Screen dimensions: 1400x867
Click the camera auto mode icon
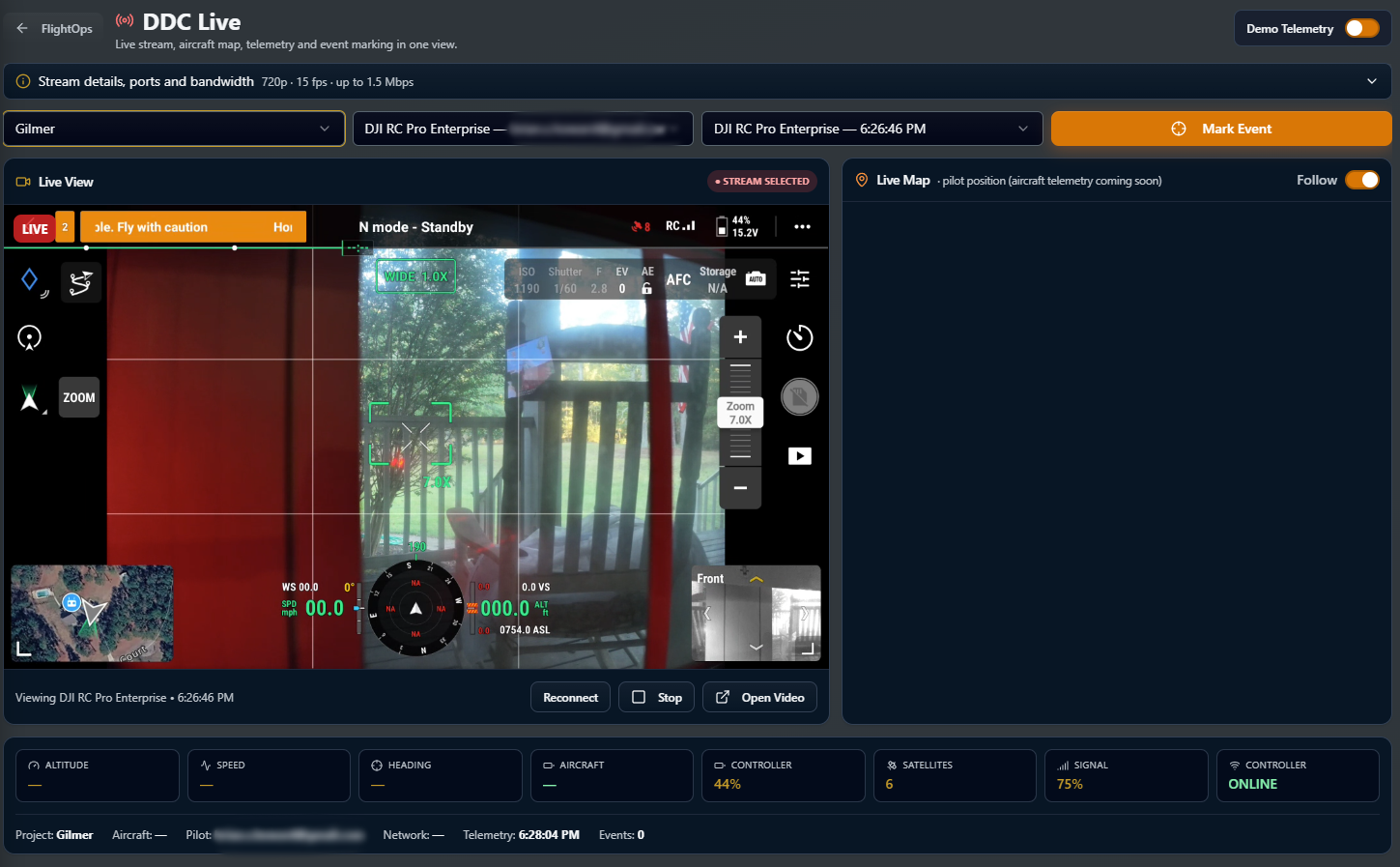click(x=756, y=278)
